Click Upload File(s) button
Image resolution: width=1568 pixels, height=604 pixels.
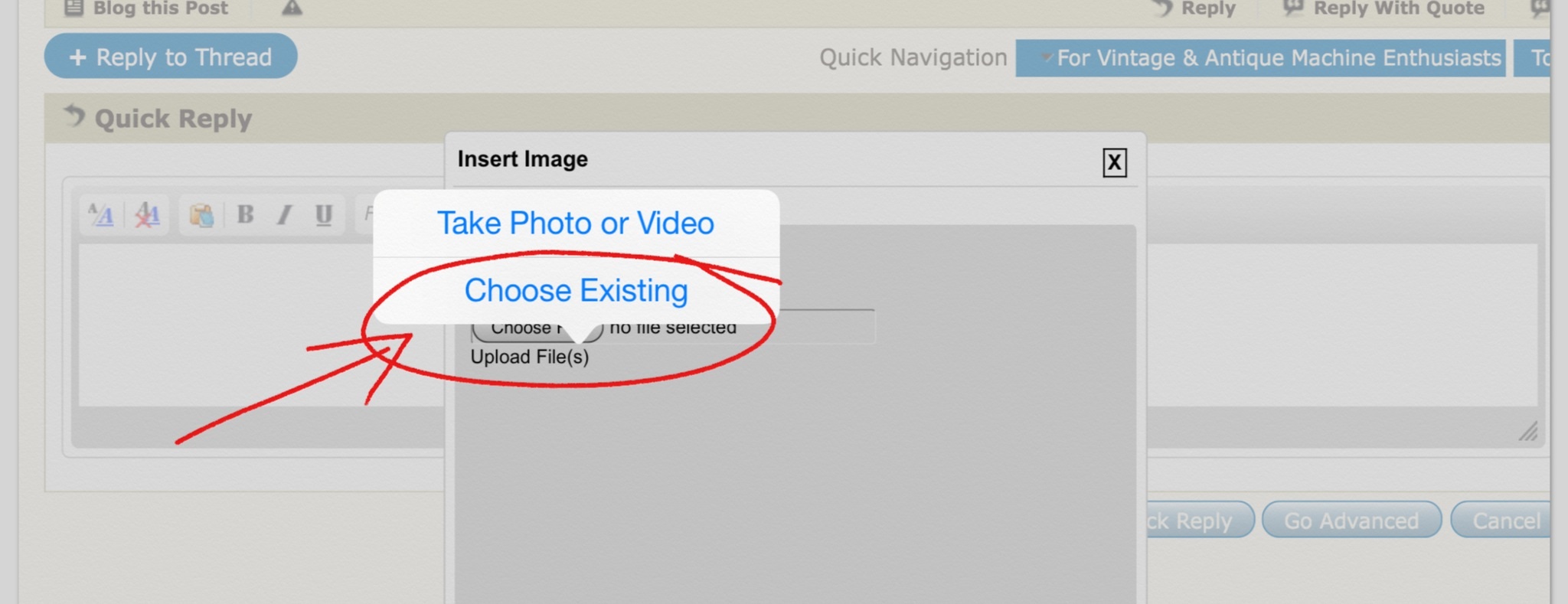tap(530, 357)
